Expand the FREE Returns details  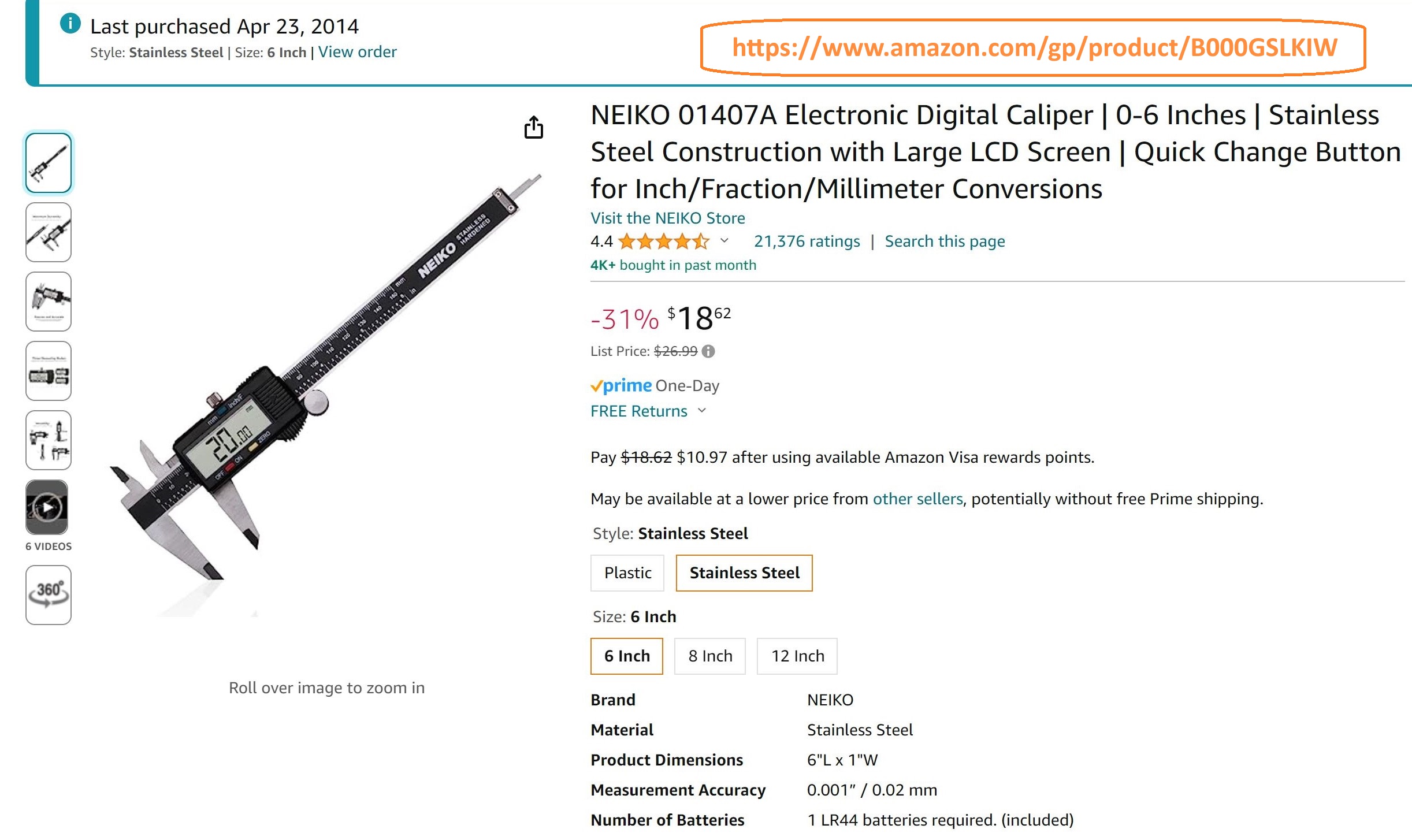702,411
